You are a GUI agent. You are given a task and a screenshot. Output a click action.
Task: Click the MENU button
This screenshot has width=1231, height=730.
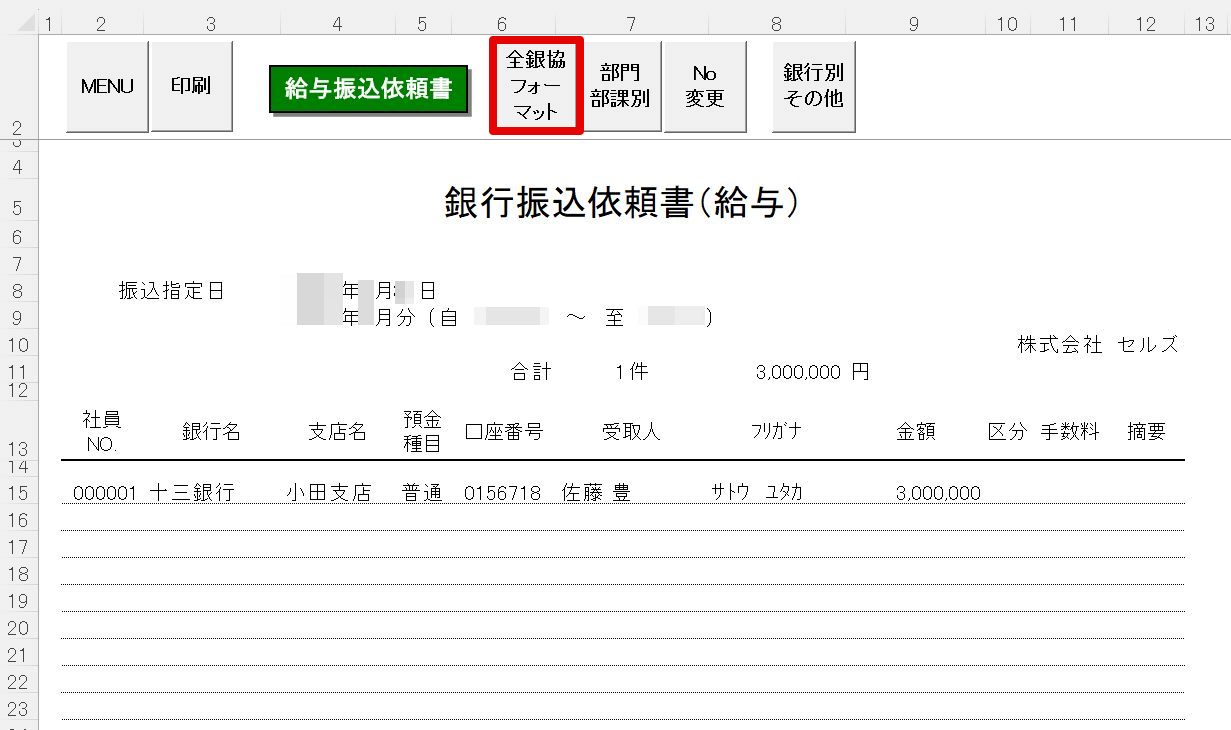pyautogui.click(x=107, y=86)
